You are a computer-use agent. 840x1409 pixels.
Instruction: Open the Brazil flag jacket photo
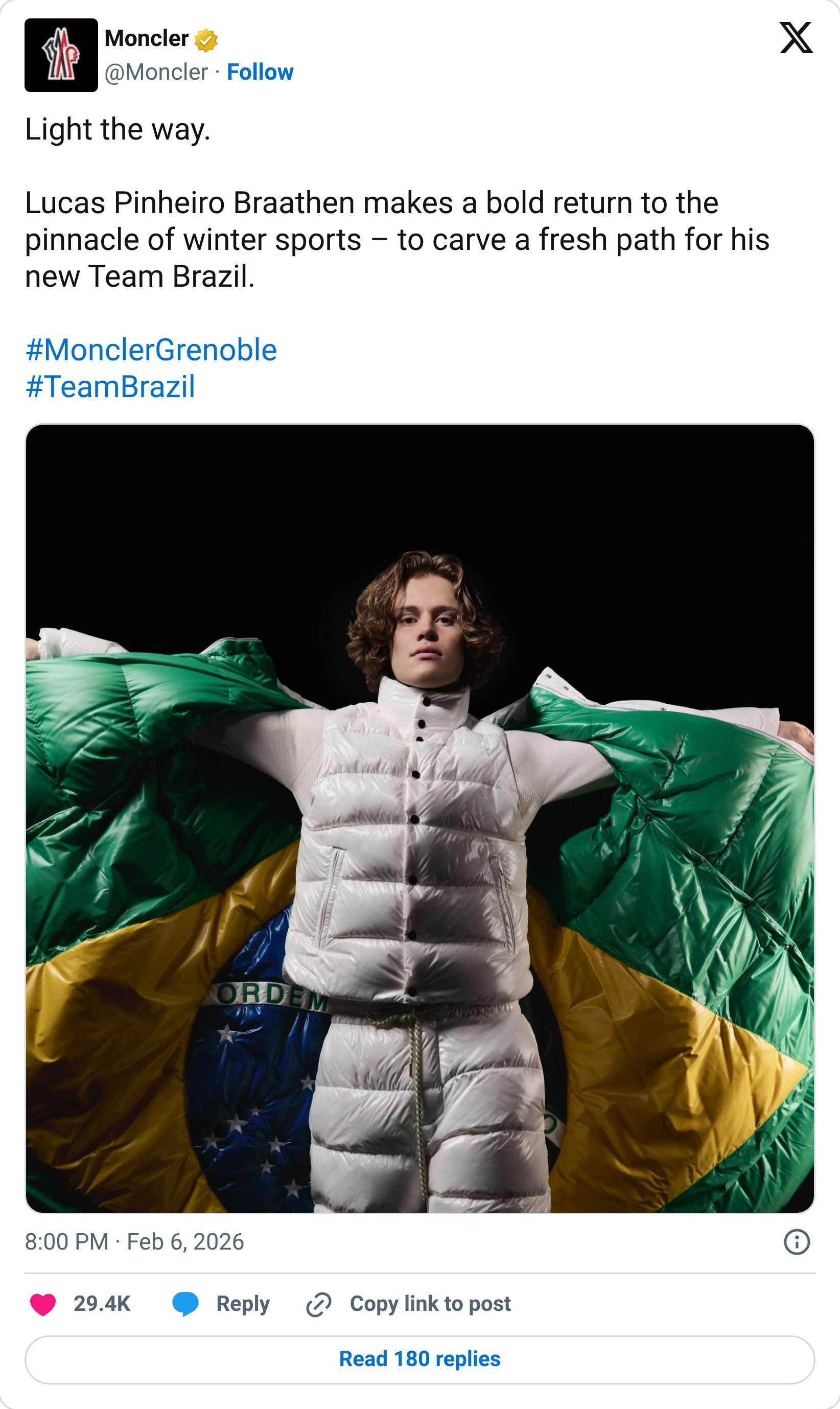click(x=420, y=819)
